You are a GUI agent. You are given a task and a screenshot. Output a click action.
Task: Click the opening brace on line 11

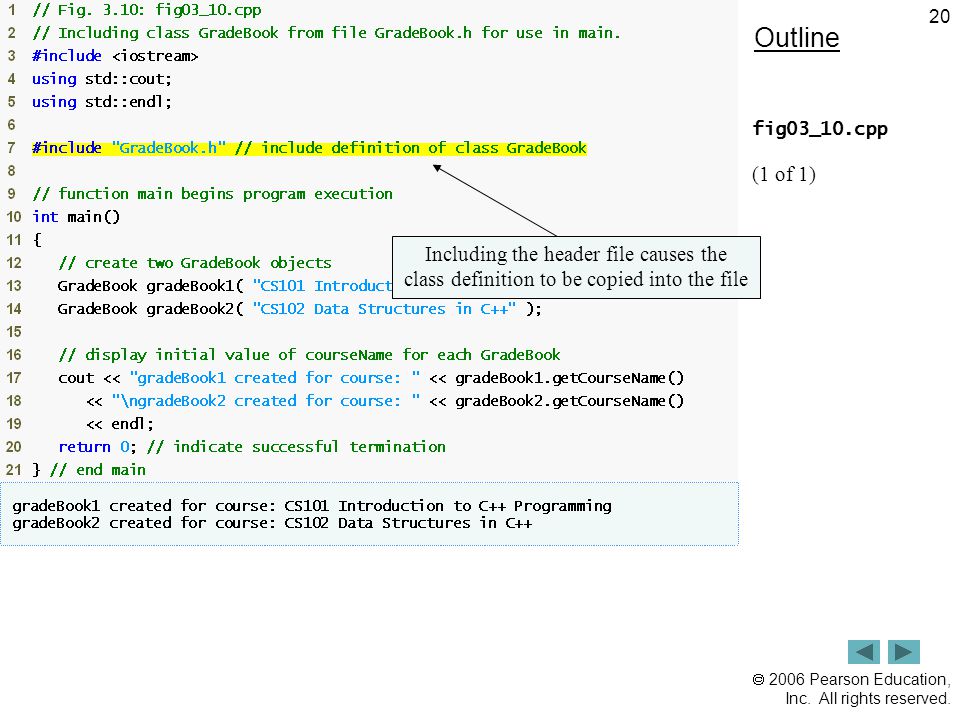click(37, 240)
